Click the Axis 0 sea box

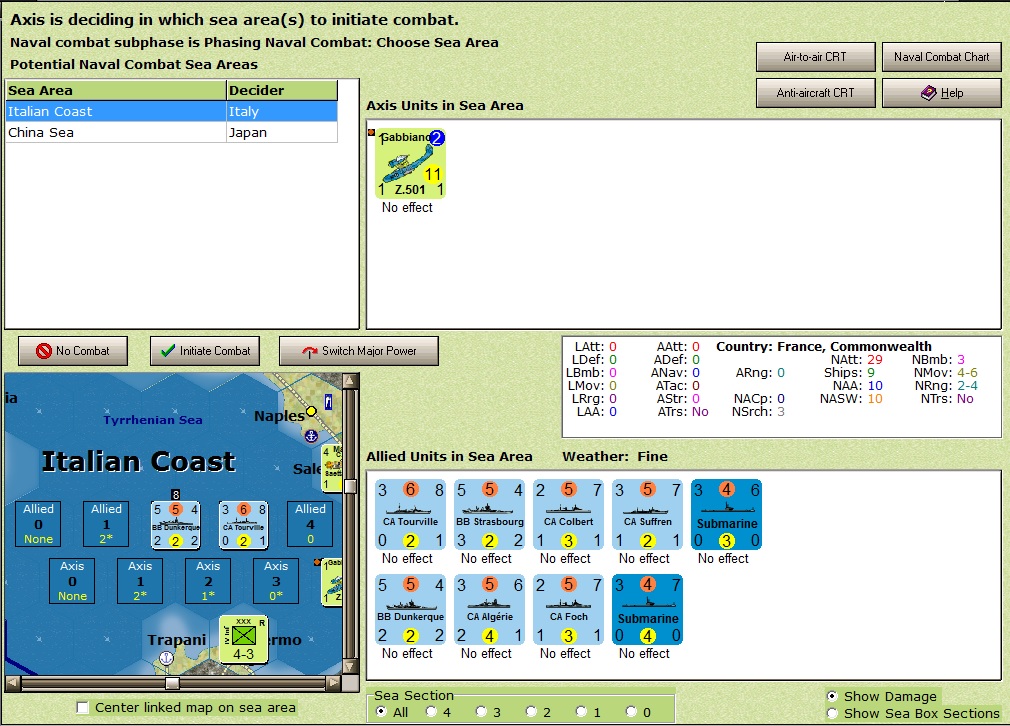(72, 580)
